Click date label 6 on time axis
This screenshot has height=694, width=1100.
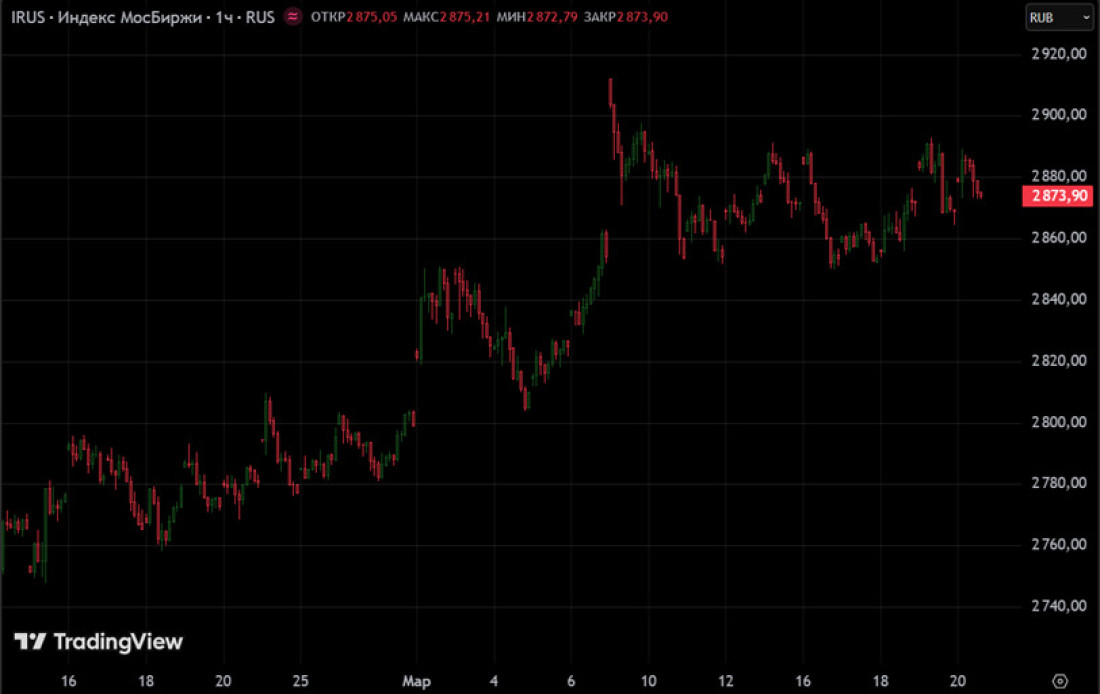[x=571, y=681]
